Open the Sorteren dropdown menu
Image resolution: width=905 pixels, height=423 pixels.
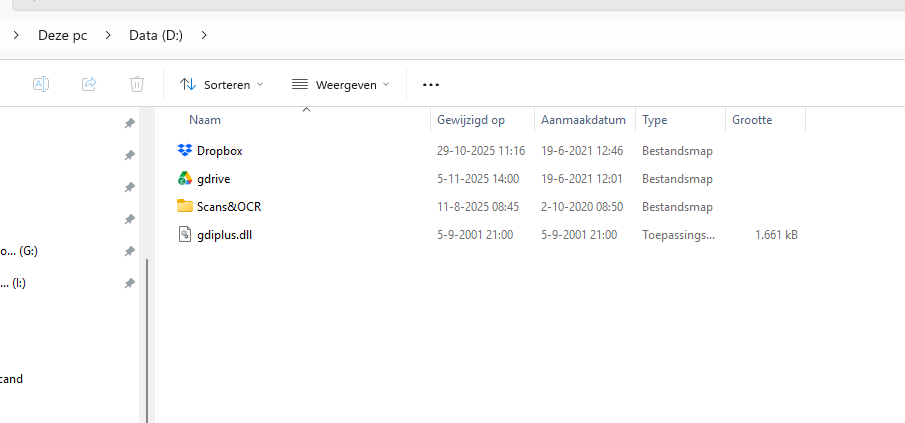tap(222, 85)
